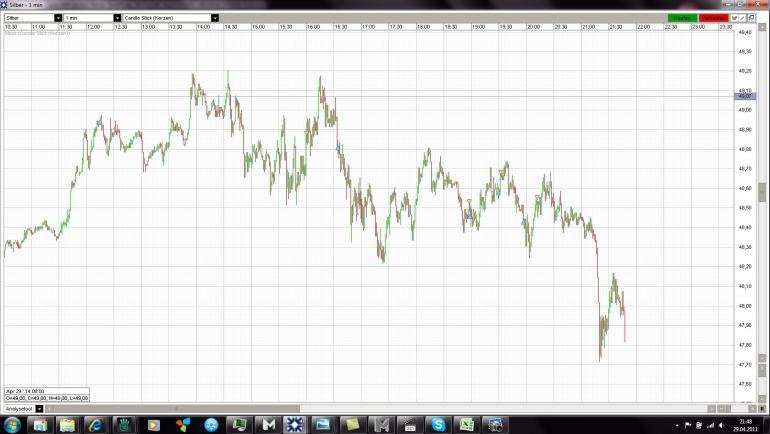Click the volume icon in system tray
770x434 pixels.
point(721,425)
